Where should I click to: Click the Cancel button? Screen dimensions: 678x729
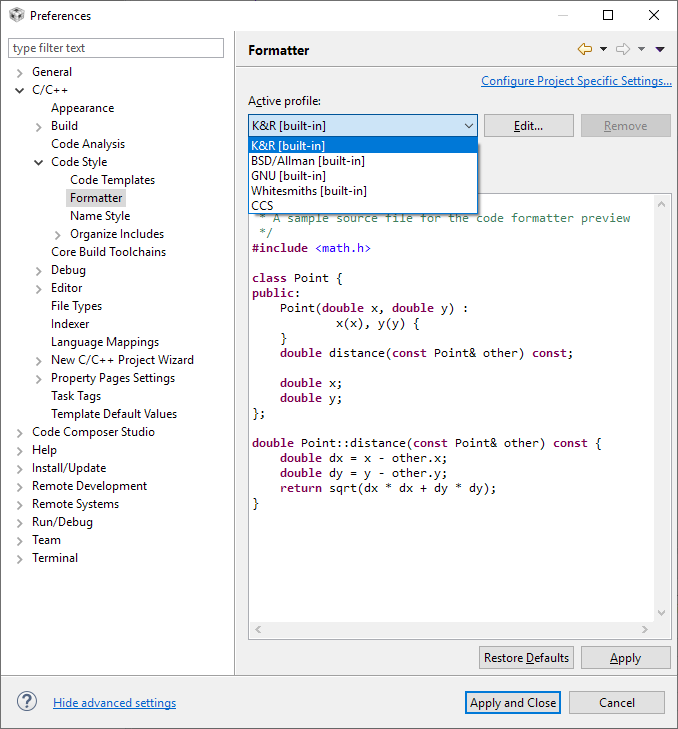click(617, 702)
